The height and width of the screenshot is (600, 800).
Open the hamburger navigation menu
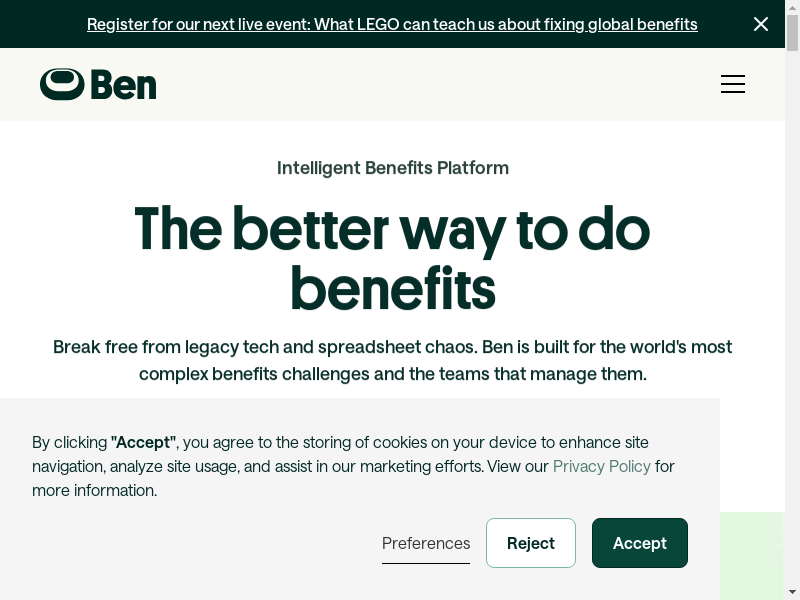[733, 84]
